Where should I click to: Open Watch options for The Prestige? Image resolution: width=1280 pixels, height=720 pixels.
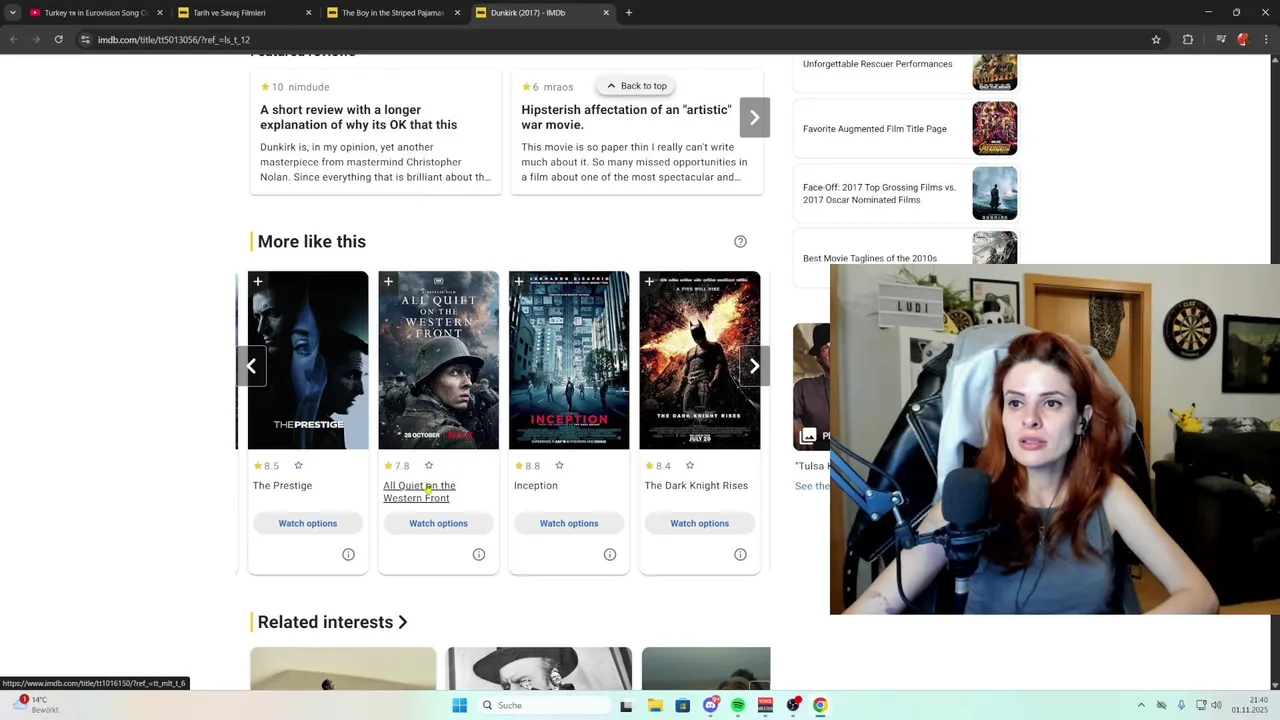(308, 523)
